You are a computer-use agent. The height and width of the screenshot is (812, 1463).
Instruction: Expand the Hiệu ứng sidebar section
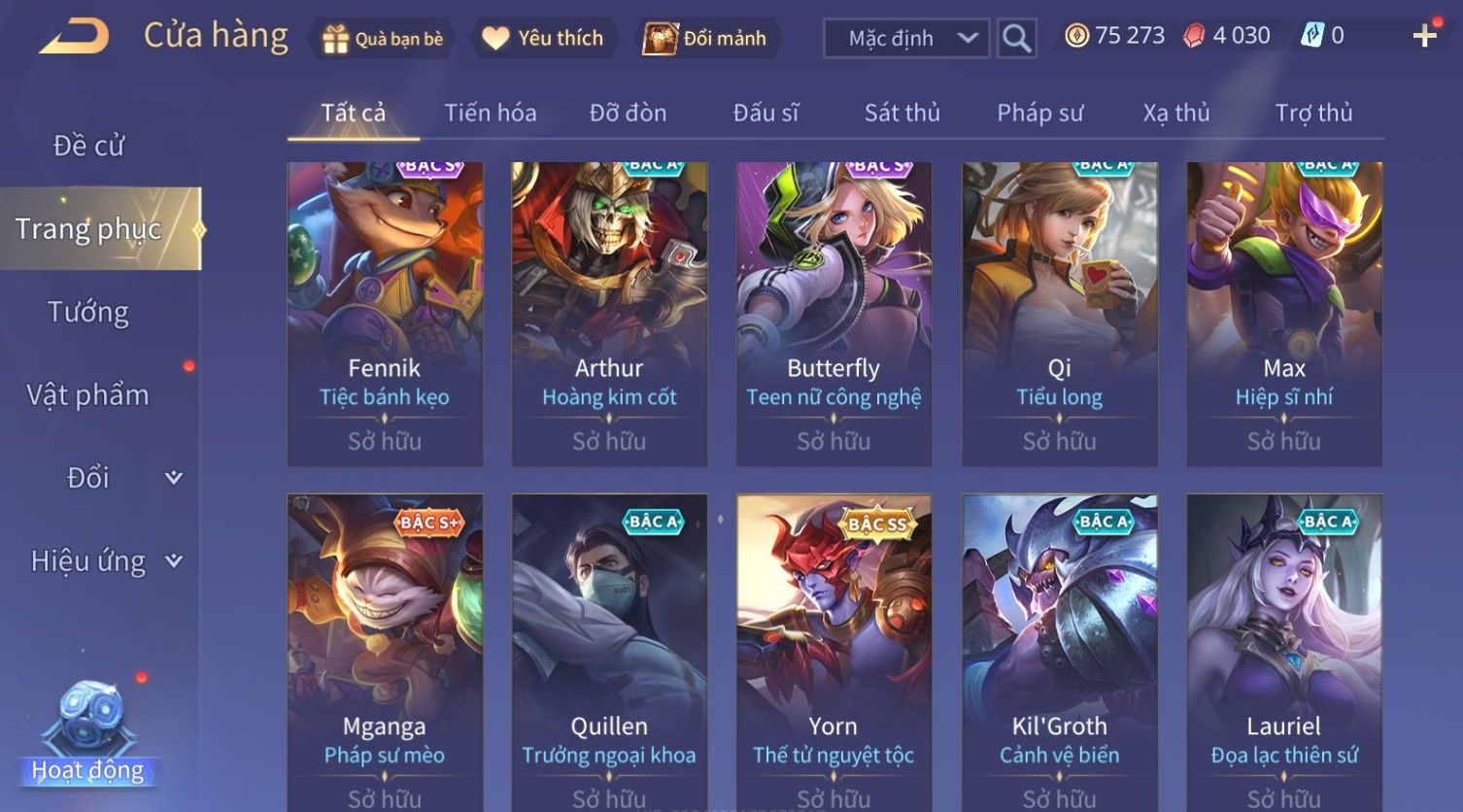(x=173, y=560)
